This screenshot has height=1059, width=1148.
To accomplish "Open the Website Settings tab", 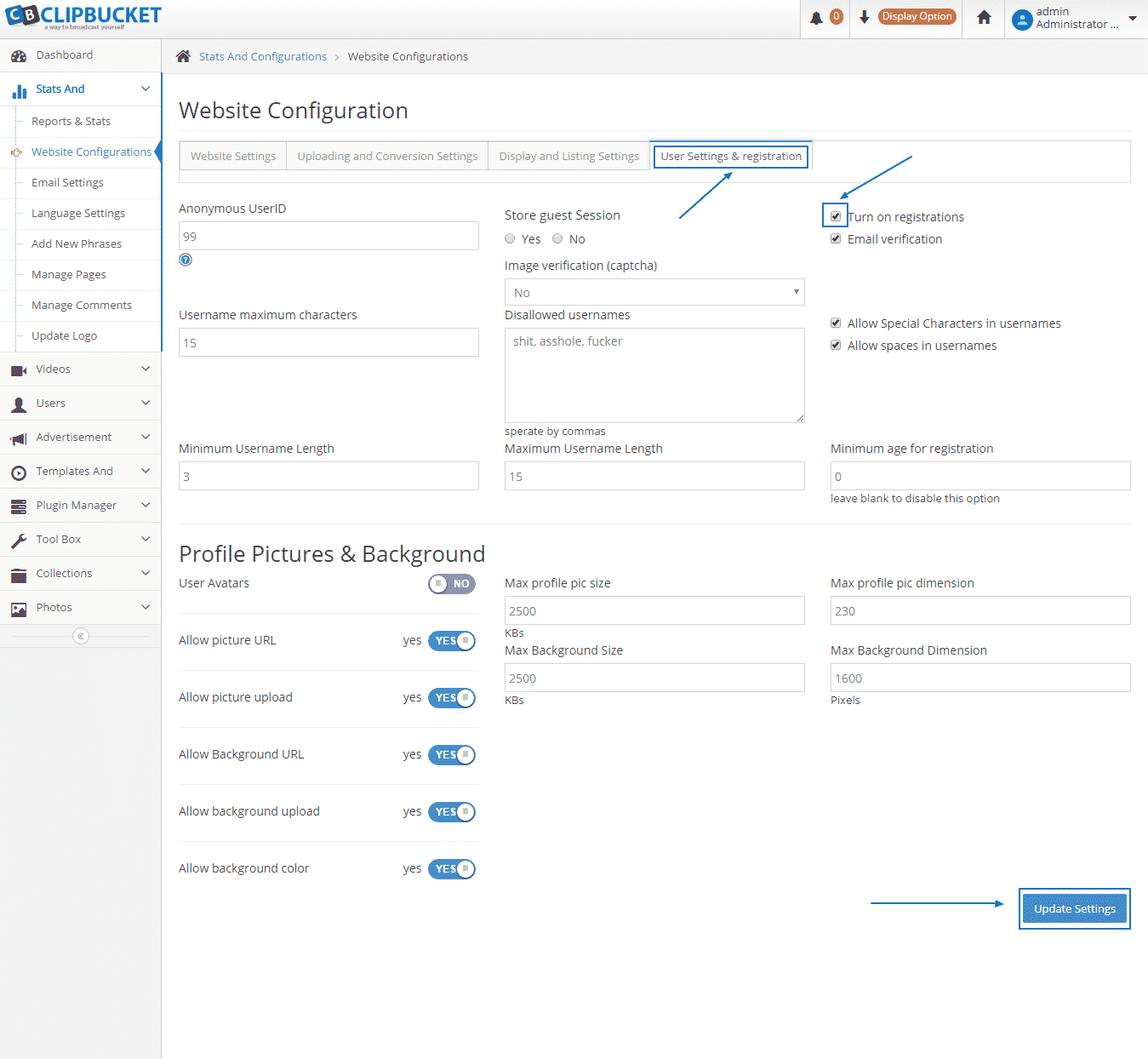I will pyautogui.click(x=232, y=155).
